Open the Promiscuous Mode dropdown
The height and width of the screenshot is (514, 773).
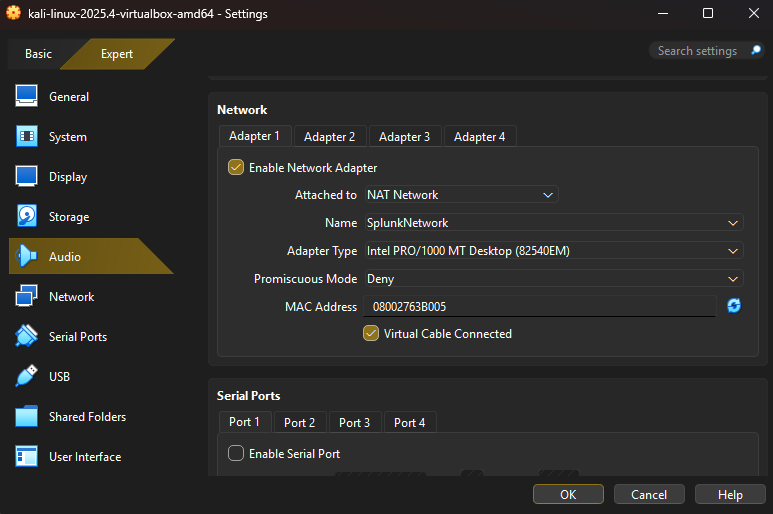[554, 279]
